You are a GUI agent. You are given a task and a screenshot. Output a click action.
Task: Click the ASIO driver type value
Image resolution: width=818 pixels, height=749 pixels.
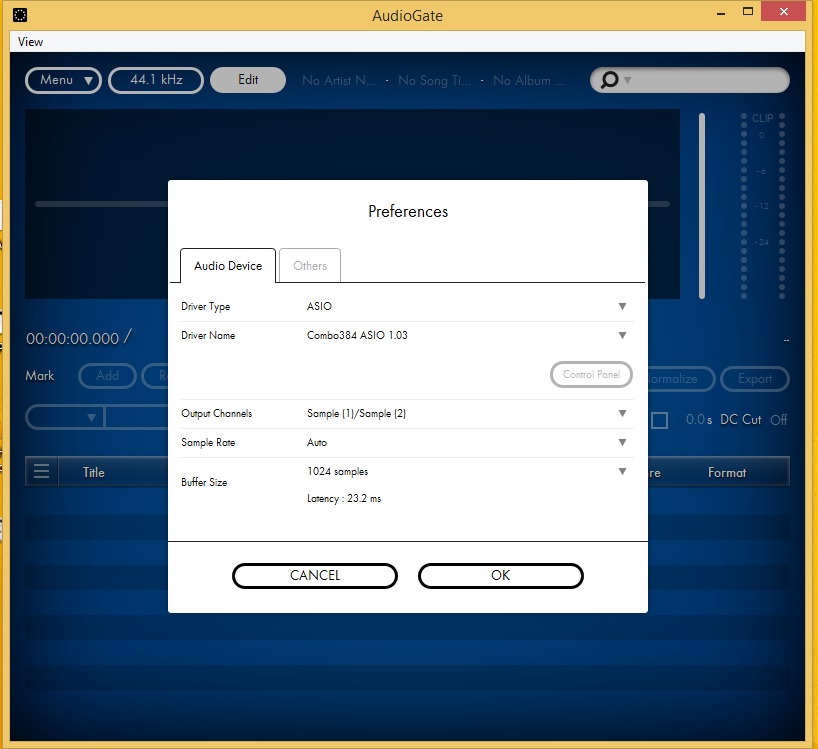(x=319, y=306)
